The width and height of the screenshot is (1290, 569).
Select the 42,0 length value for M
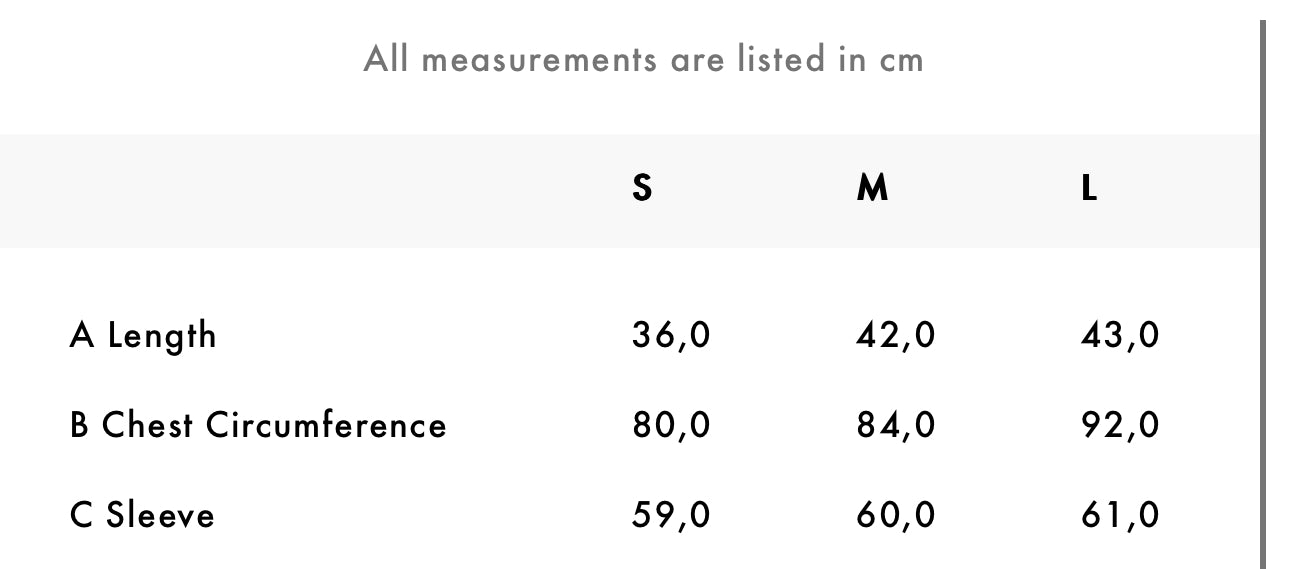(896, 335)
